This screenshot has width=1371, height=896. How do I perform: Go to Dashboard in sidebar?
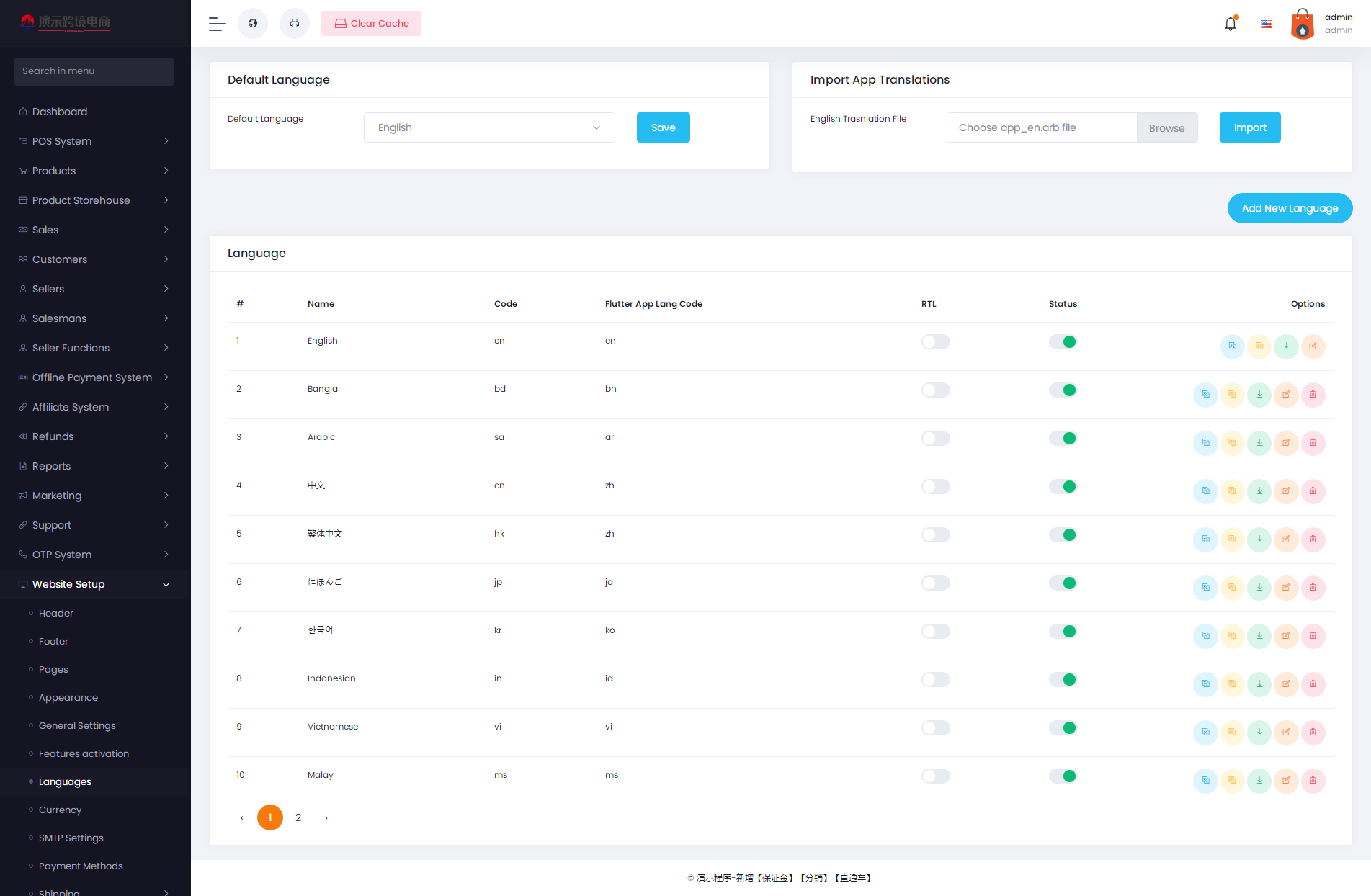(x=60, y=112)
